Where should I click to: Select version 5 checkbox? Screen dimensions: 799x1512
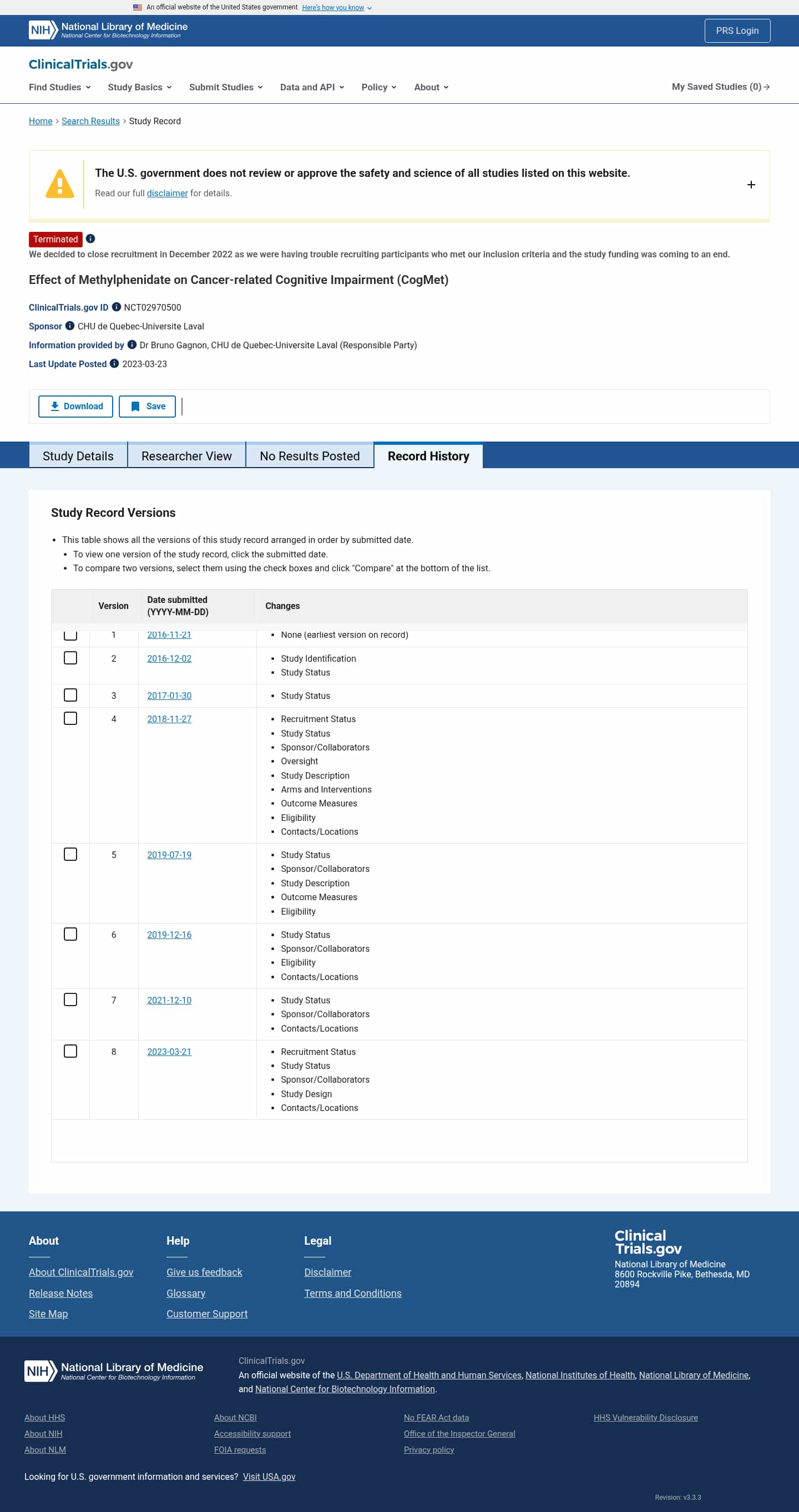70,855
